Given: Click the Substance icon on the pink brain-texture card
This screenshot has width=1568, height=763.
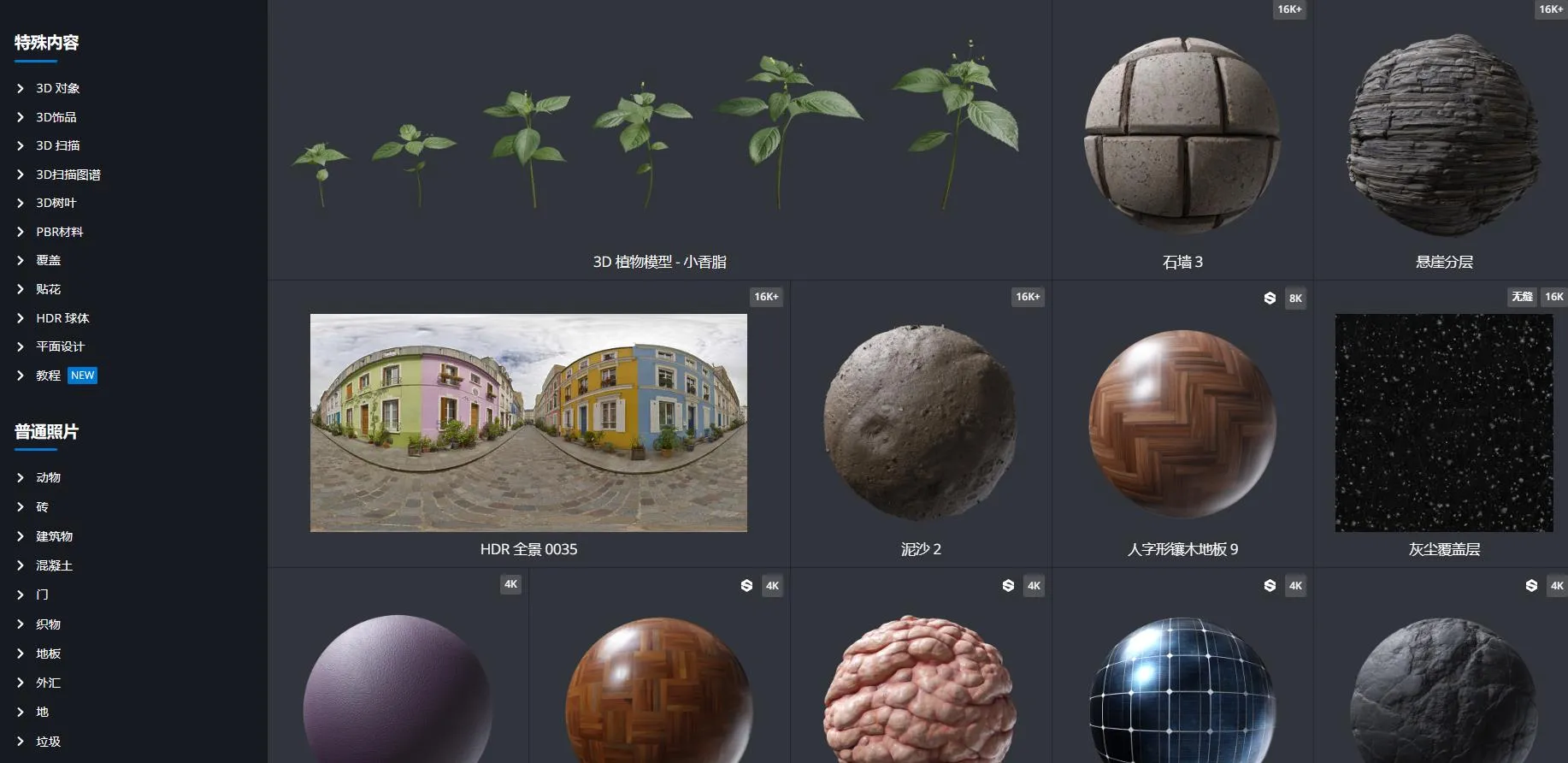Looking at the screenshot, I should (x=1008, y=585).
